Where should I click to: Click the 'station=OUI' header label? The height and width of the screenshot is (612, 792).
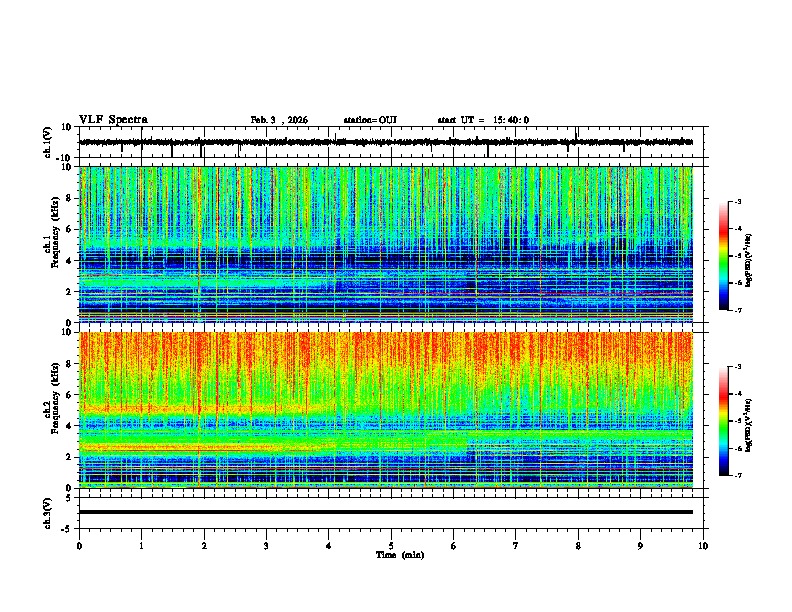(370, 120)
